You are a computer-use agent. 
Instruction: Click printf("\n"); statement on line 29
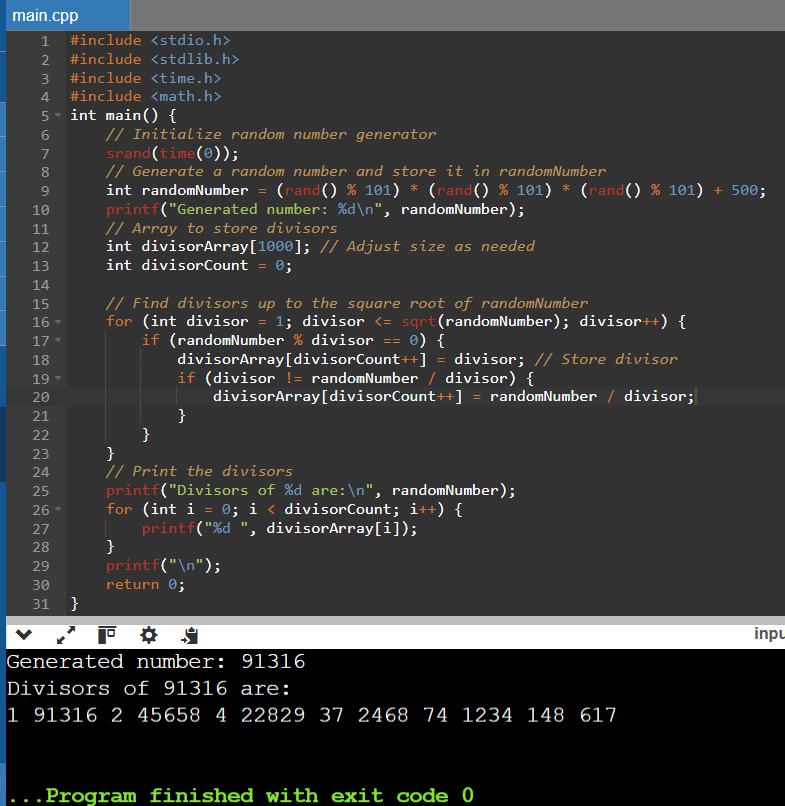pyautogui.click(x=163, y=565)
